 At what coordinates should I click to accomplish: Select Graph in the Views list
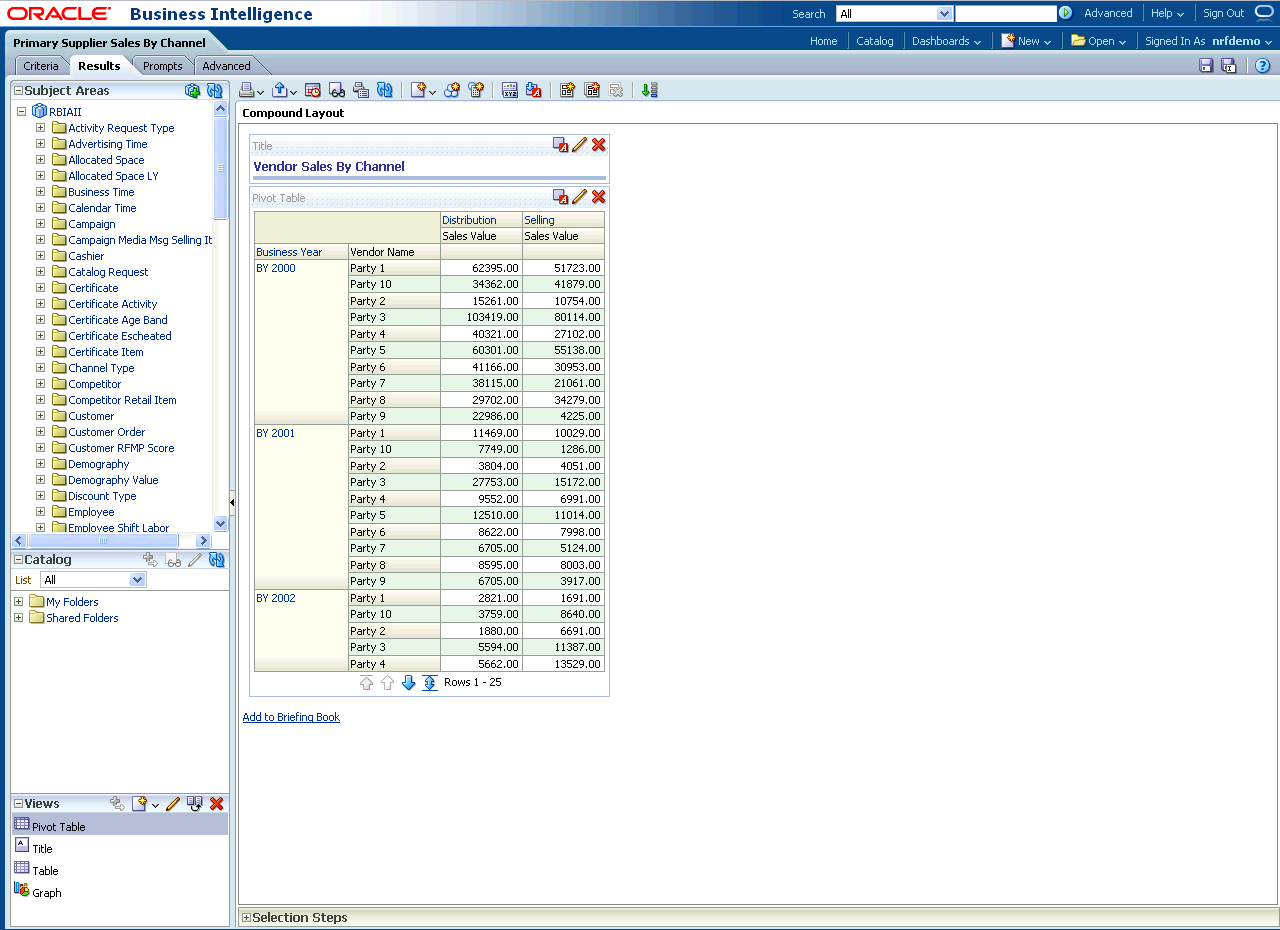coord(46,893)
